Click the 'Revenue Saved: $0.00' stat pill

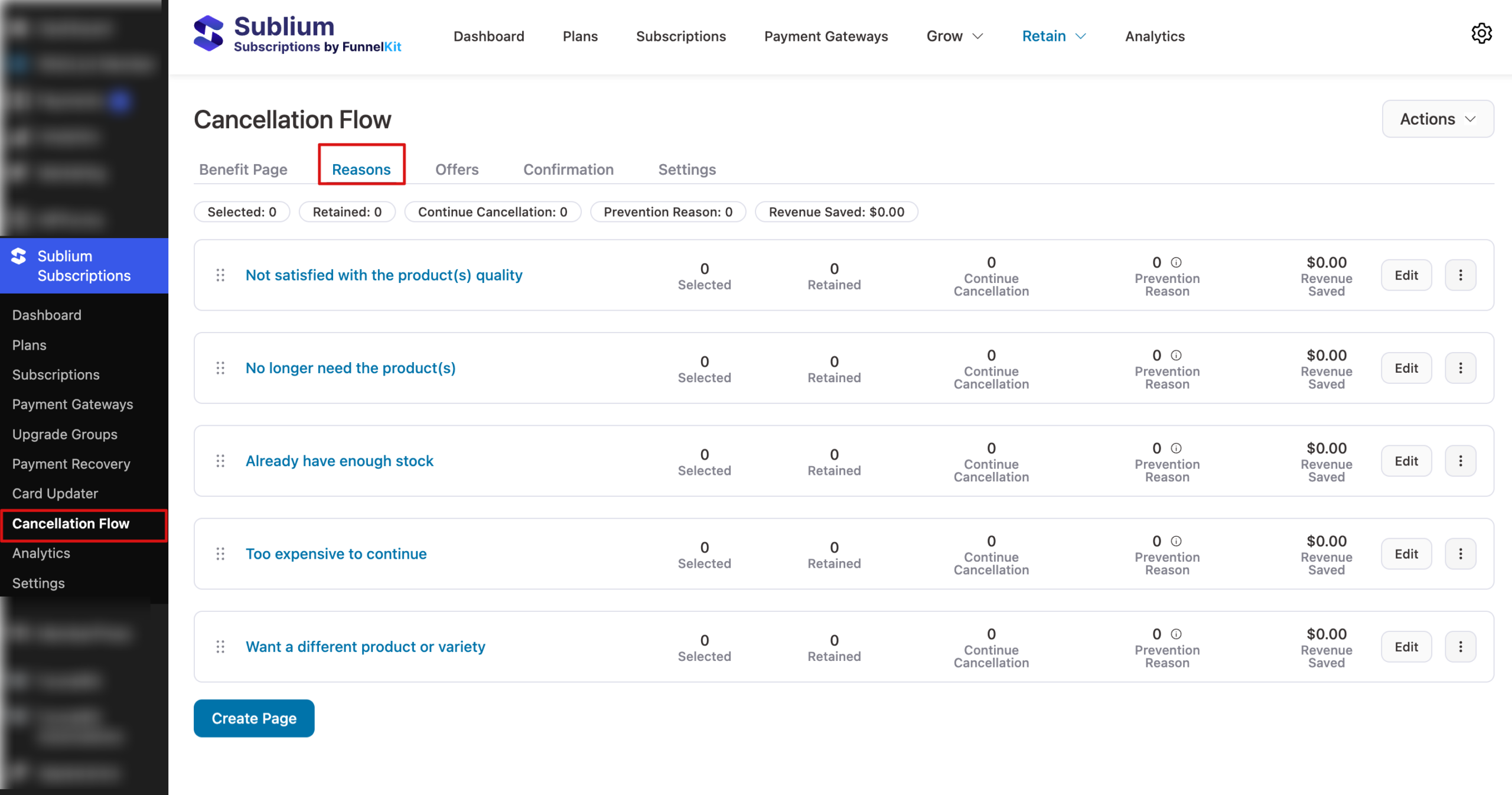(x=836, y=211)
